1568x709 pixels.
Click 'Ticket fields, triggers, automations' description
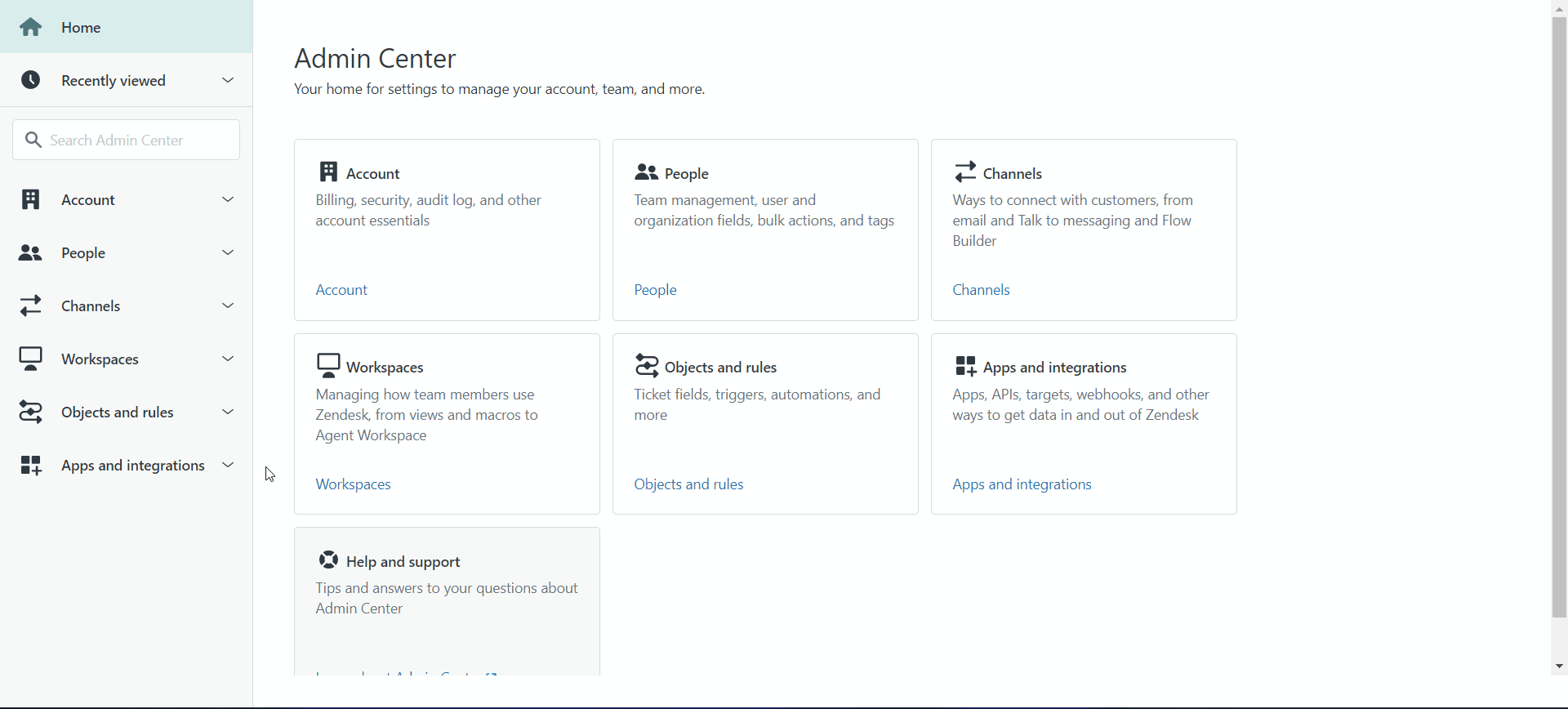pyautogui.click(x=757, y=404)
